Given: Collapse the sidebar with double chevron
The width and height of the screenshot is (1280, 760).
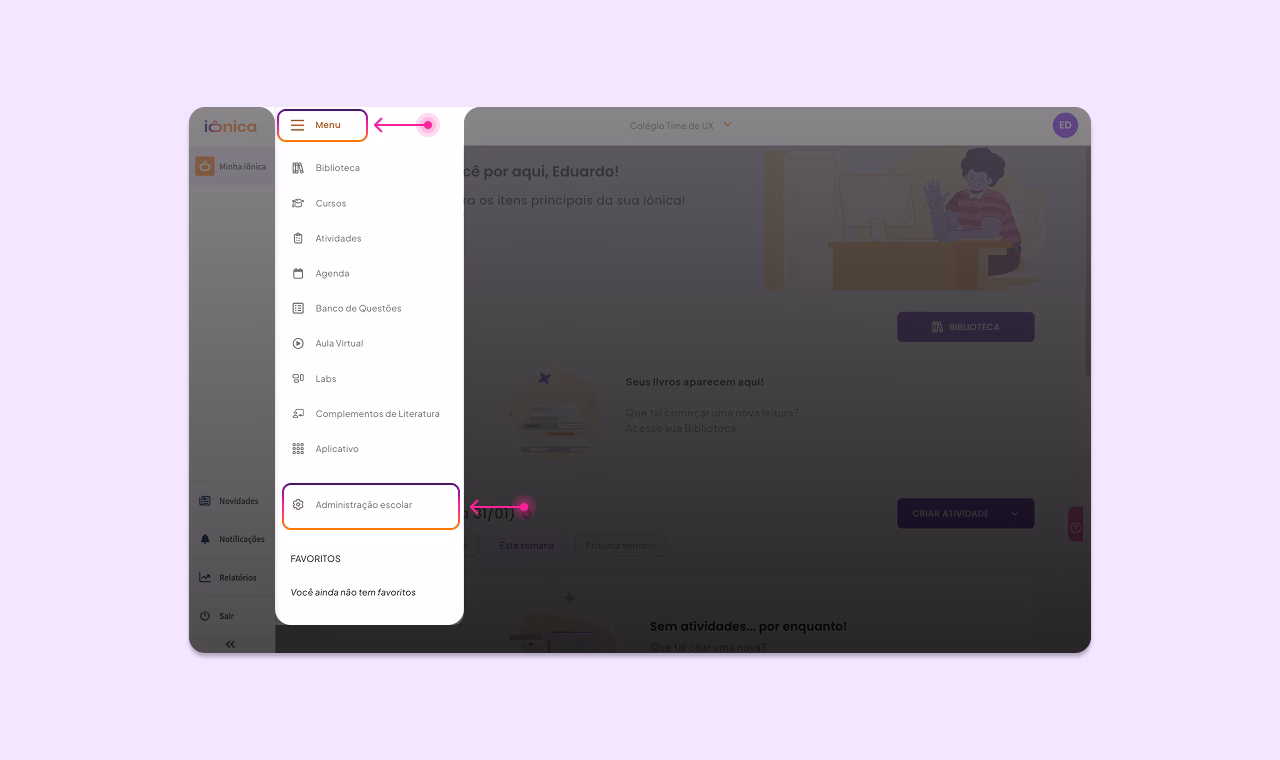Looking at the screenshot, I should (231, 644).
